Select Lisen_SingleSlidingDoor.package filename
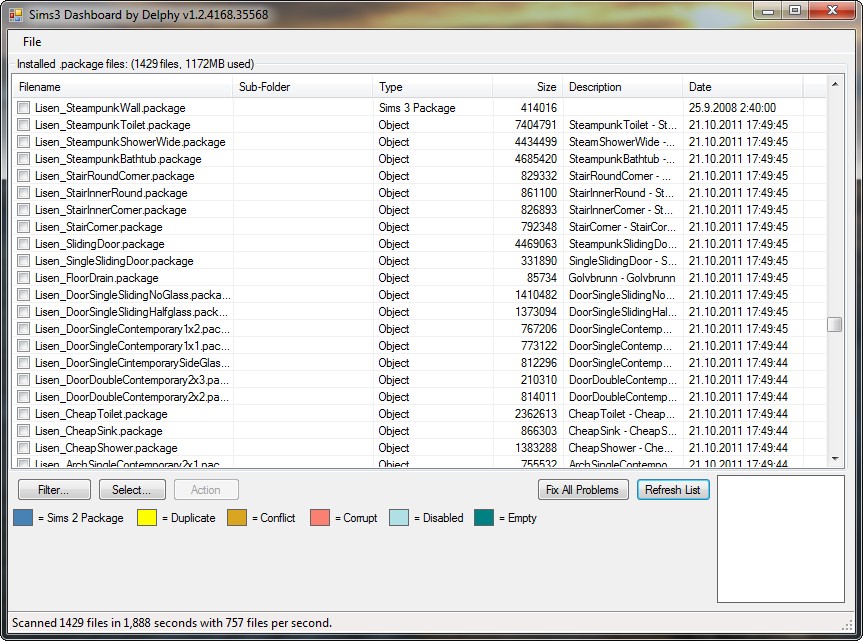Viewport: 863px width, 641px height. point(114,261)
